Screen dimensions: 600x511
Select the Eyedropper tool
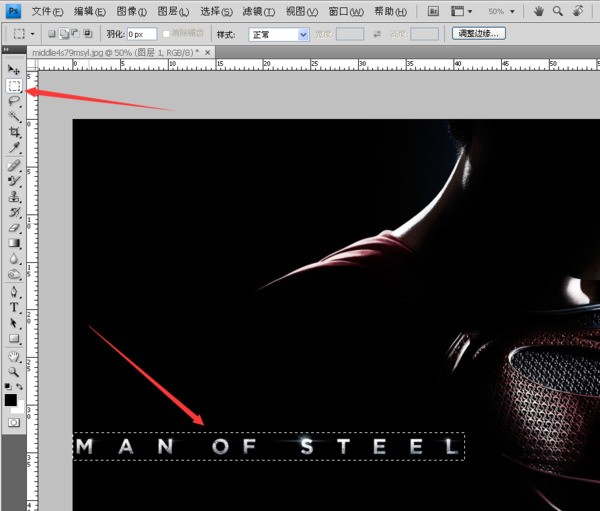[x=14, y=147]
